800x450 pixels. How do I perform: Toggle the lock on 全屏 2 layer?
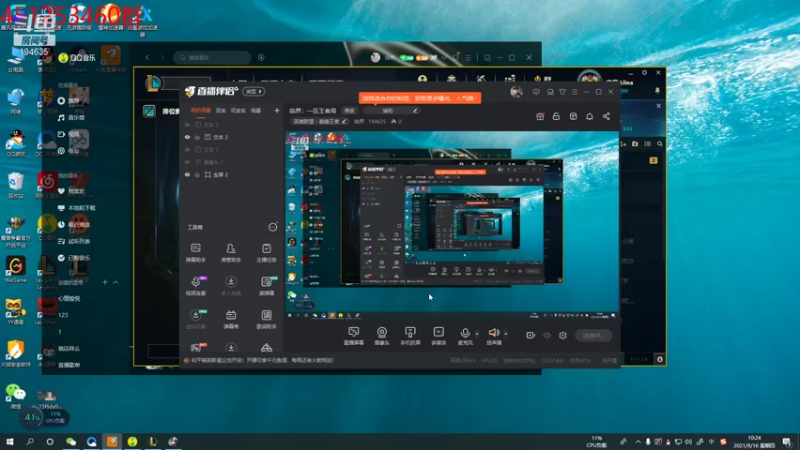tap(197, 174)
